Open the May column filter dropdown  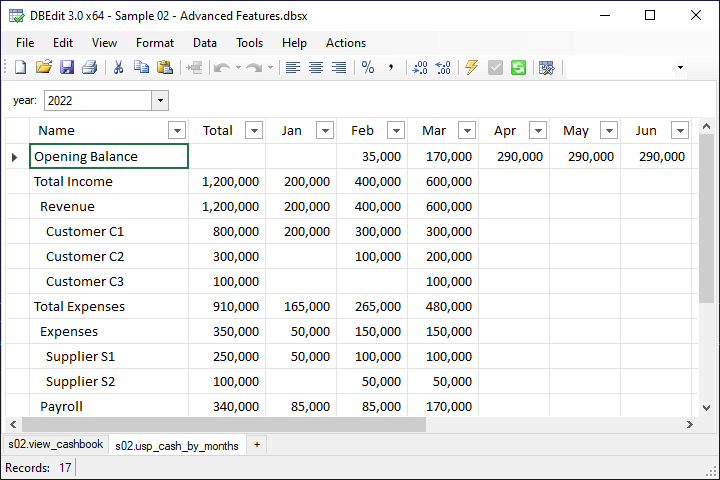[x=609, y=130]
